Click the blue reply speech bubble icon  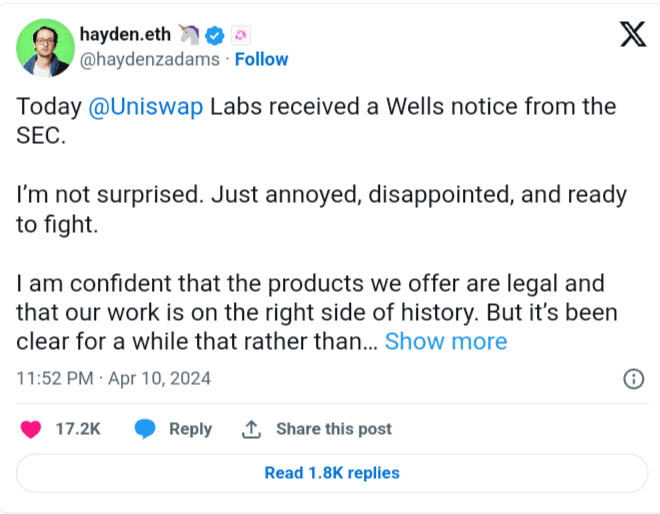coord(146,429)
